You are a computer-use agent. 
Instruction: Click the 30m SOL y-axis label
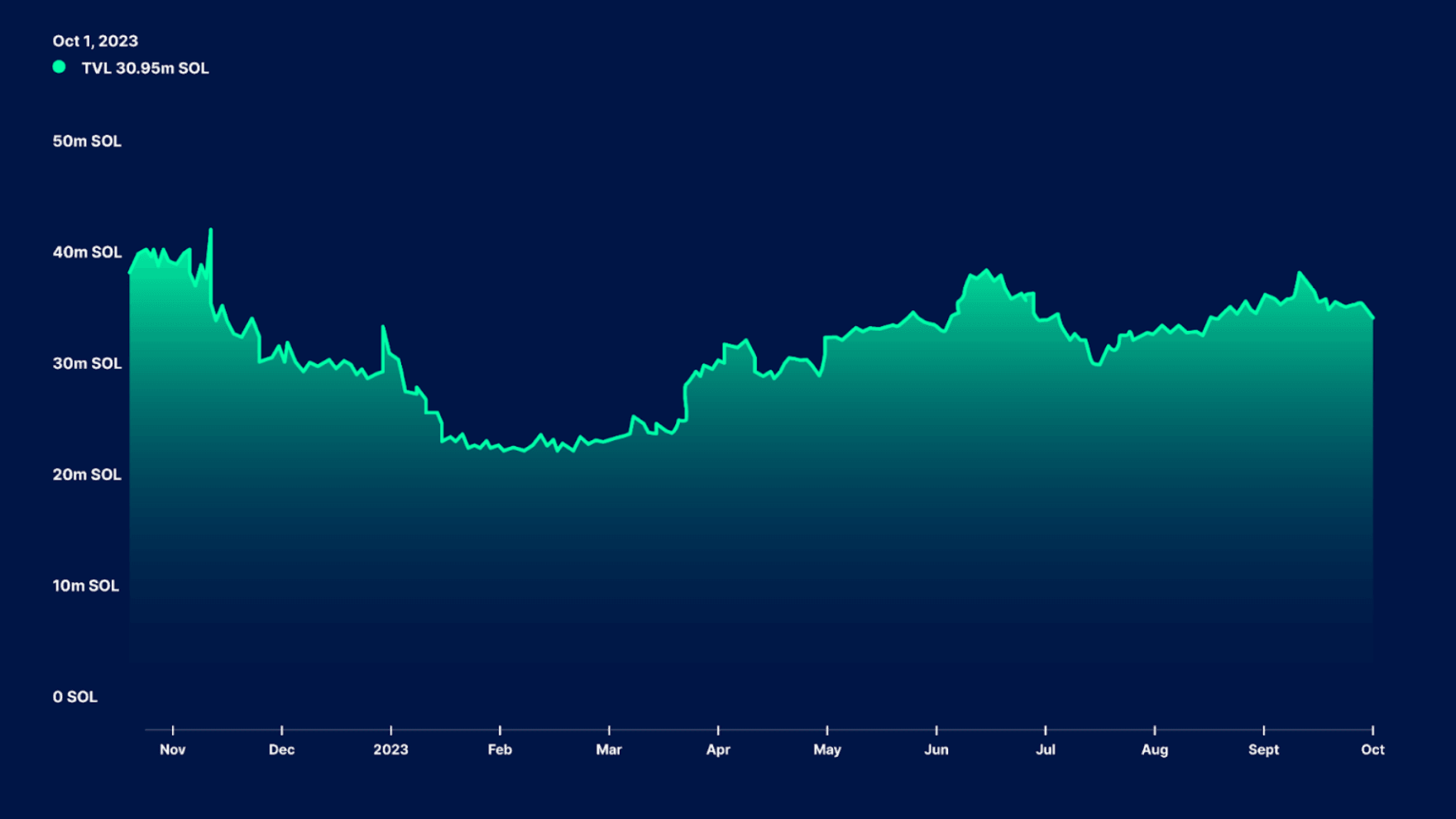(x=87, y=363)
